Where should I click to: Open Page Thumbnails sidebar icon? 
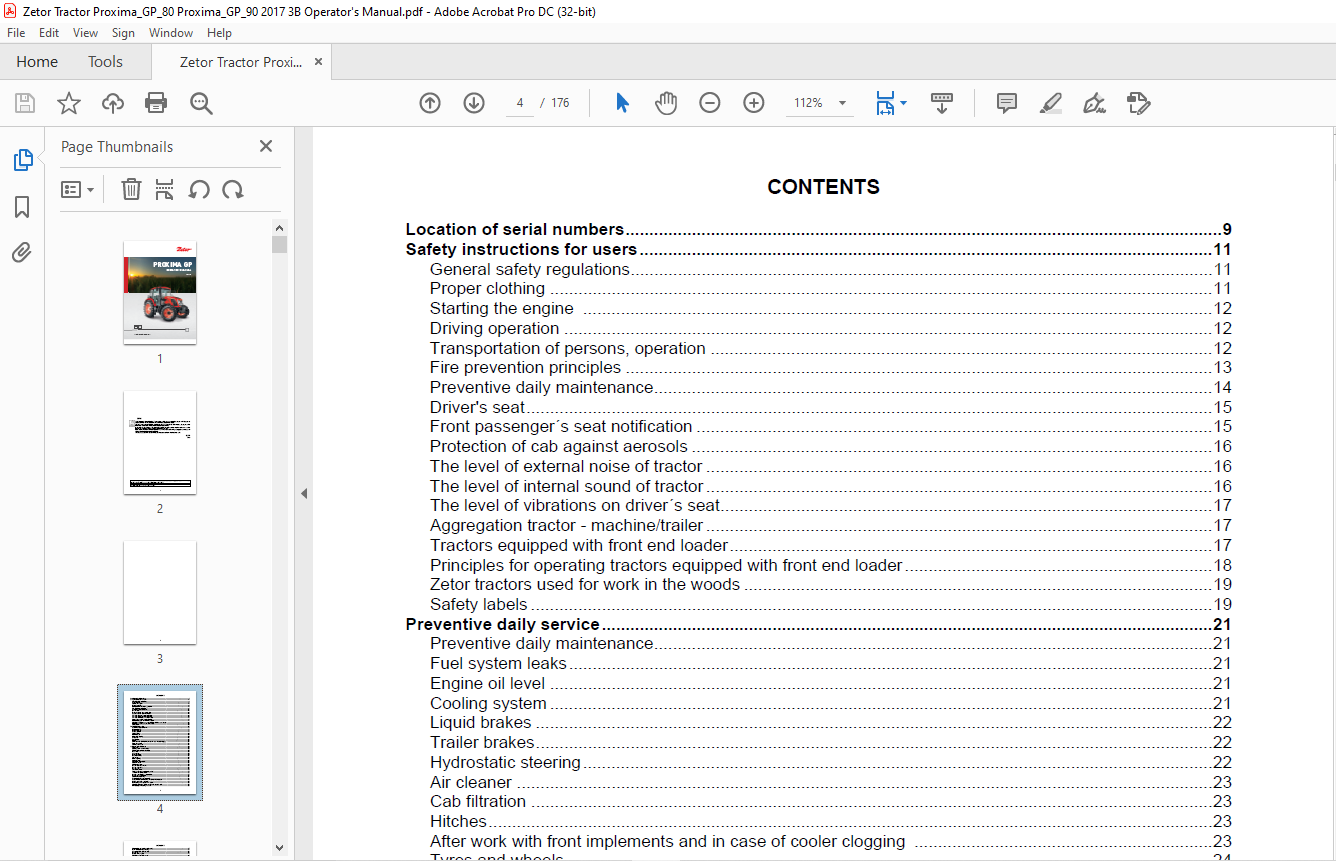(x=22, y=160)
